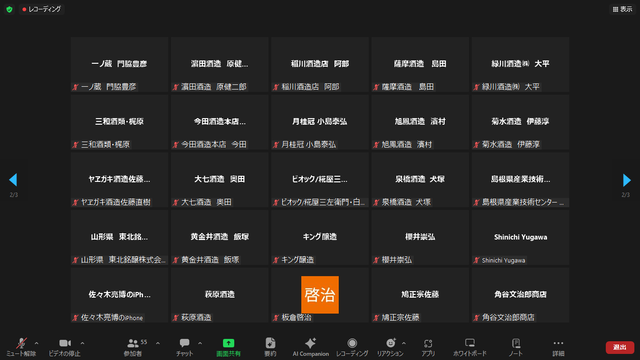
Task: Select ヤヱガキ酒造佐藤直樹 participant tile
Action: click(x=120, y=180)
